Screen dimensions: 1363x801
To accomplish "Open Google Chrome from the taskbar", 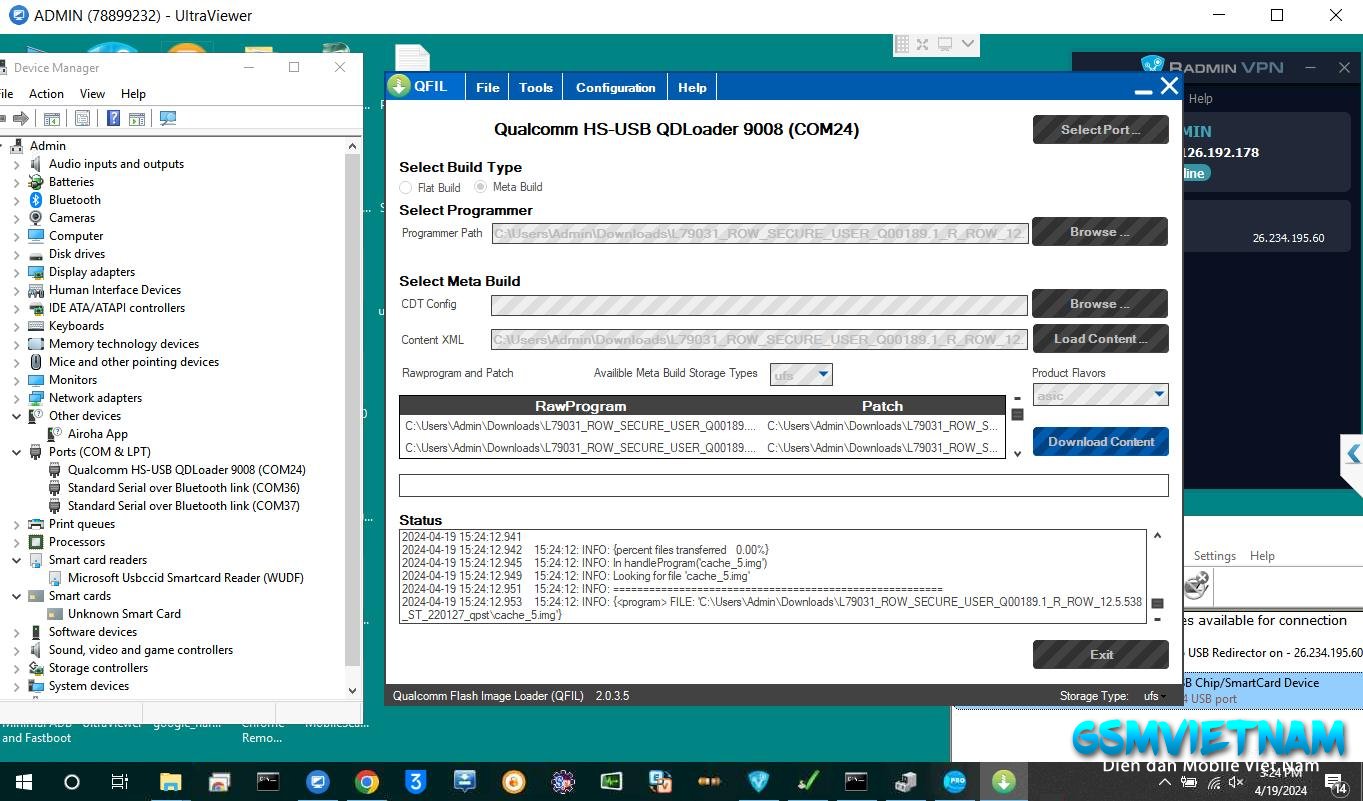I will pyautogui.click(x=367, y=782).
